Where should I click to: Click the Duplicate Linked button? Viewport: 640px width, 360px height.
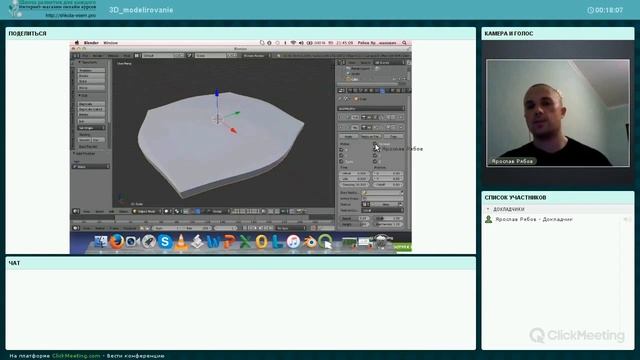[x=91, y=109]
